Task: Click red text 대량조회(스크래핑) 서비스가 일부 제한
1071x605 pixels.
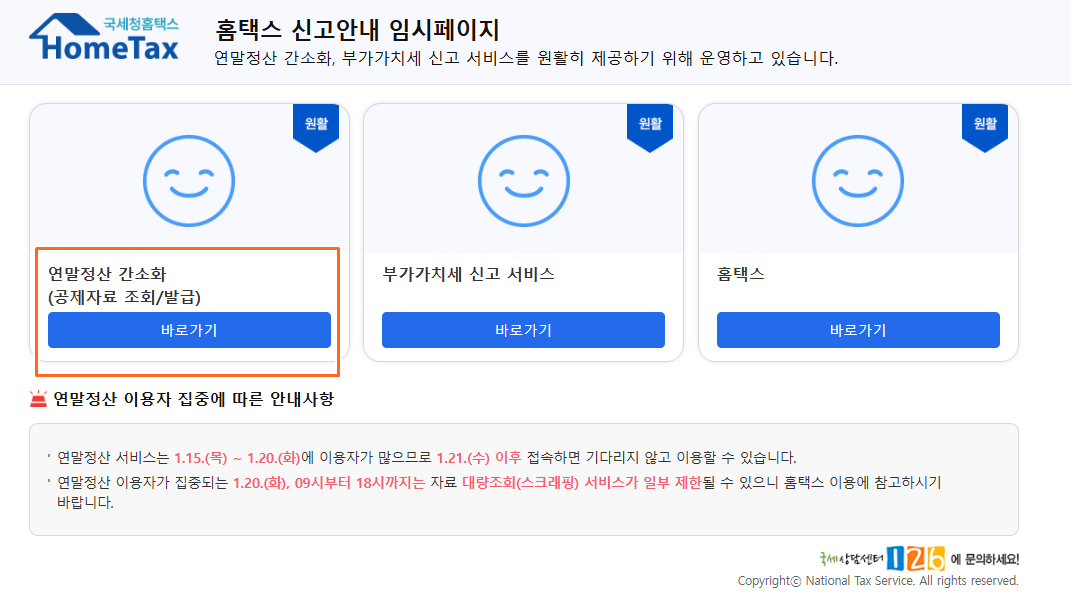Action: 582,483
